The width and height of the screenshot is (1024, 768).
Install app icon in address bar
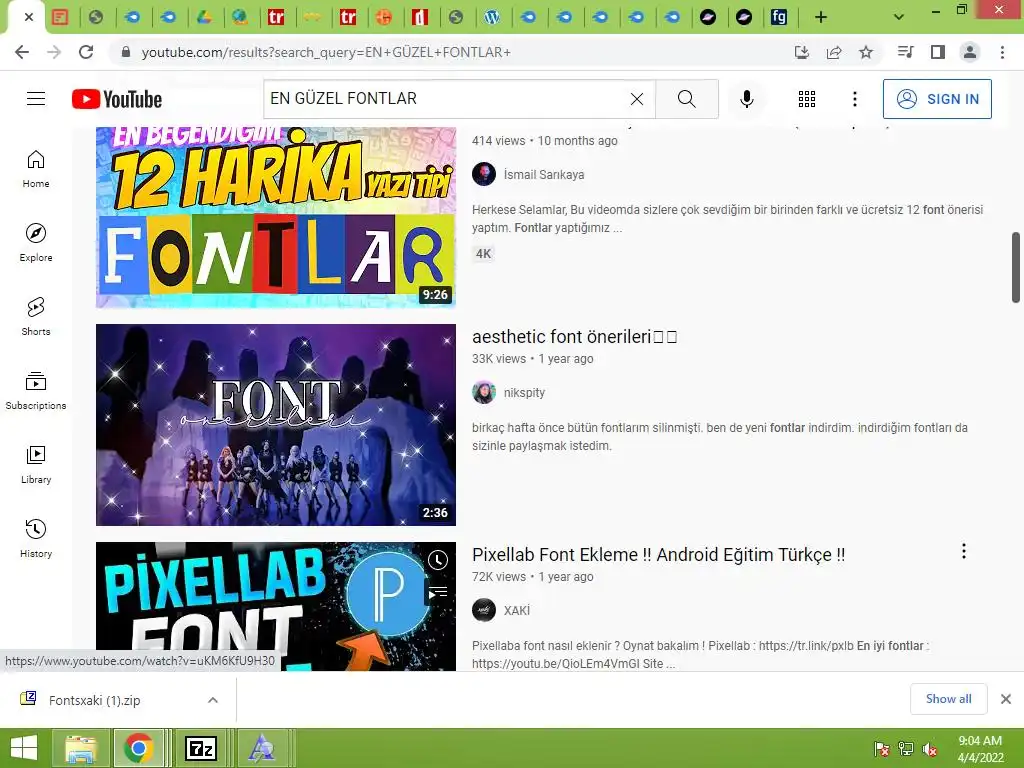click(802, 52)
